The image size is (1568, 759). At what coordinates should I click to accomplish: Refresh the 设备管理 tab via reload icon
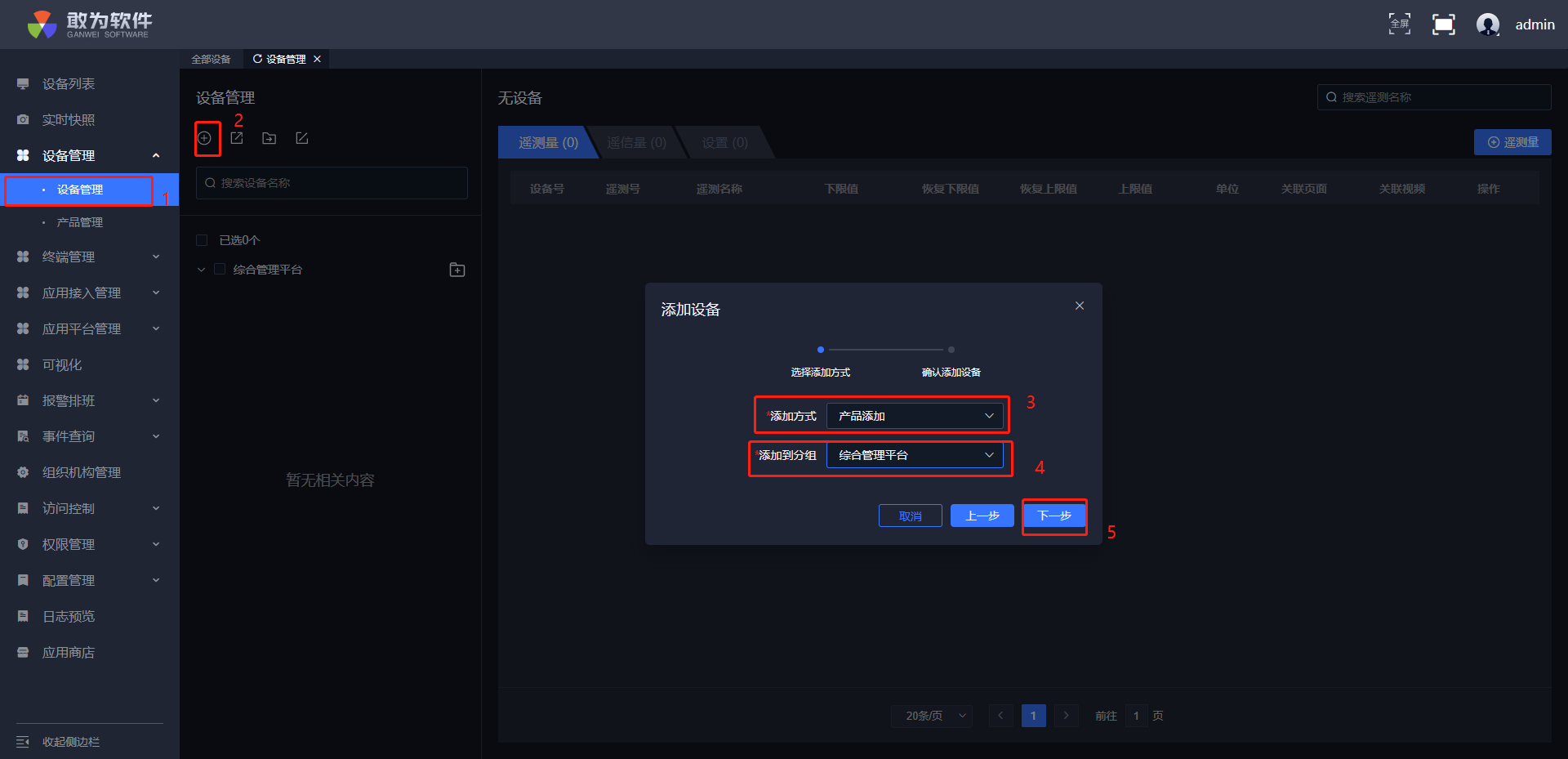click(257, 59)
